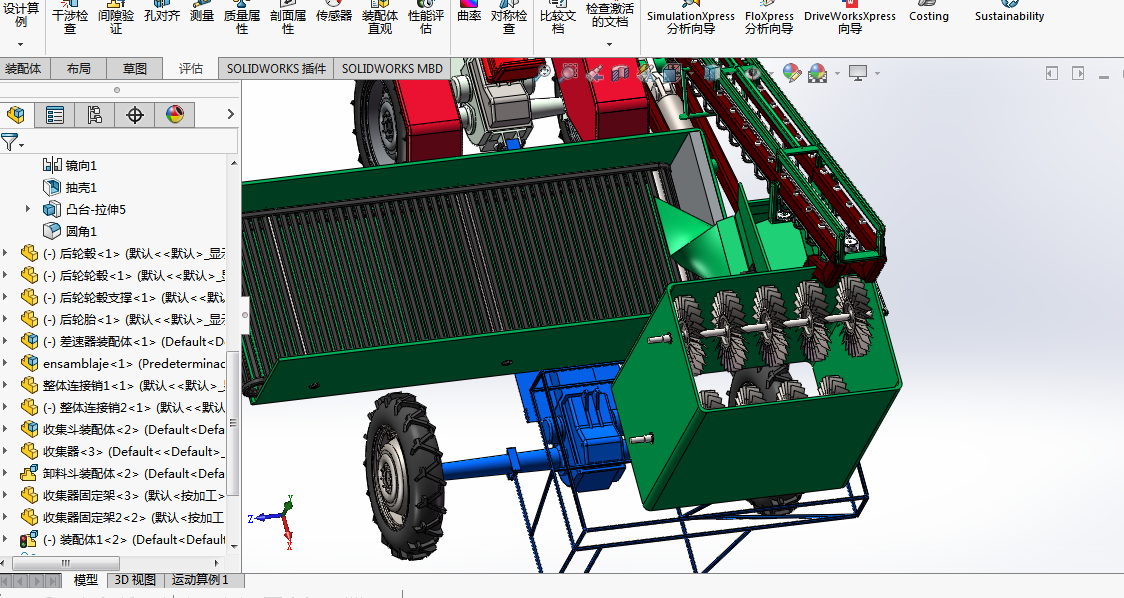The height and width of the screenshot is (598, 1124).
Task: Open the Hide/Show Items eye icon
Action: (752, 72)
